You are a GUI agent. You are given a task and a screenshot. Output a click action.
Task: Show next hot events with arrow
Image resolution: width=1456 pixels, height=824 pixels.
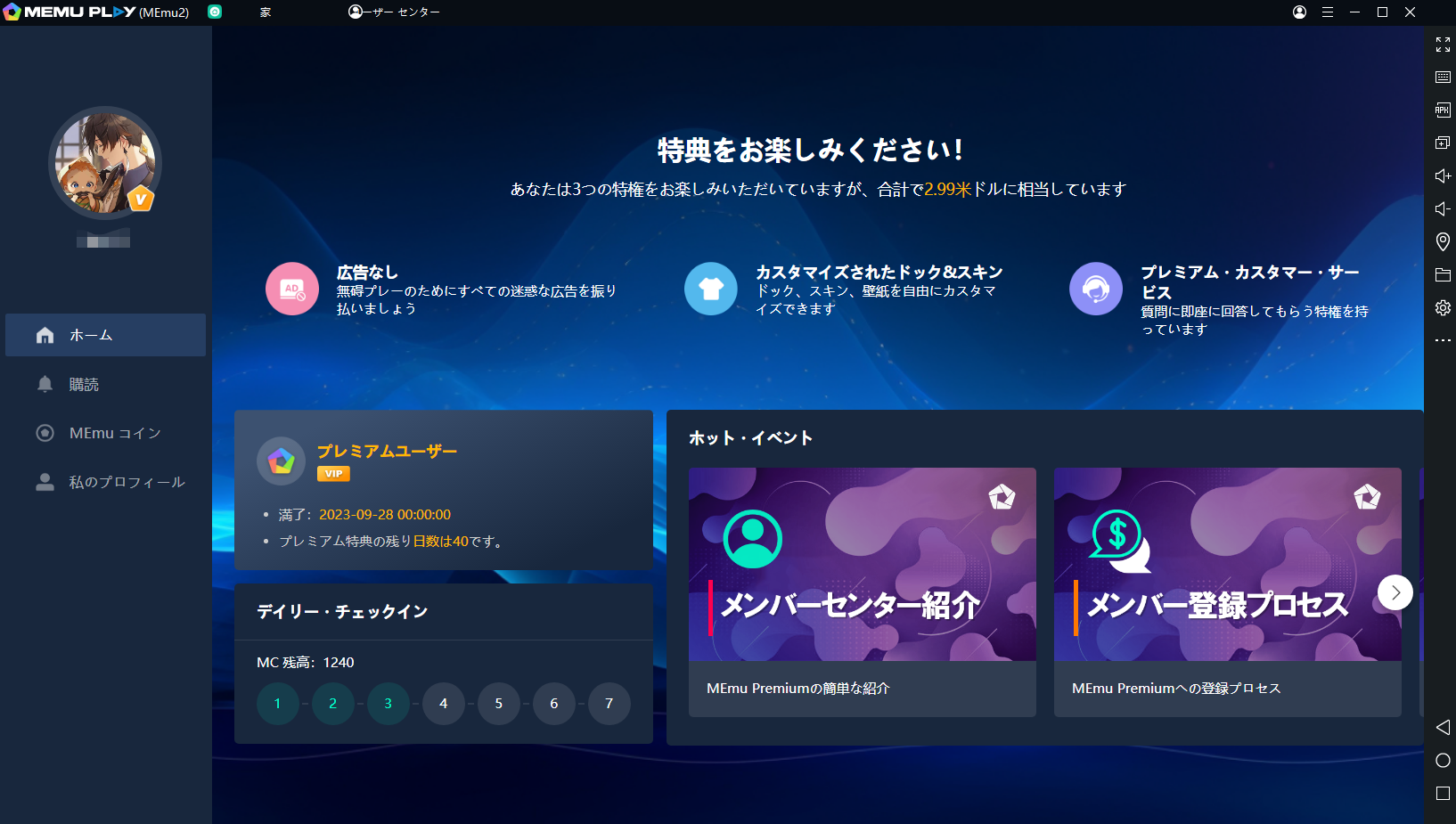(x=1395, y=592)
